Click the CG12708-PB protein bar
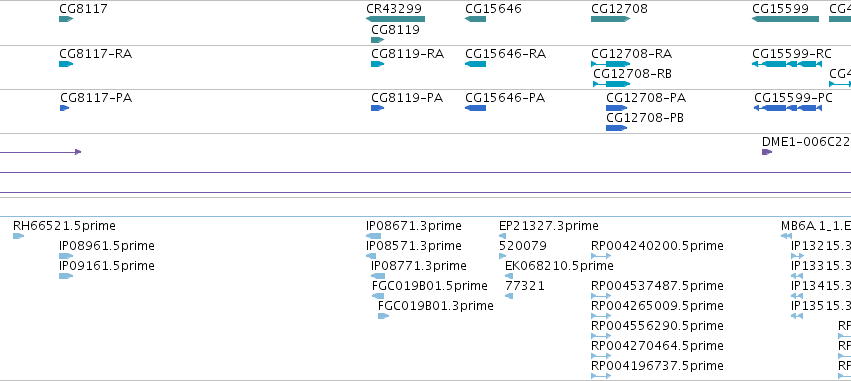The height and width of the screenshot is (381, 851). [617, 128]
